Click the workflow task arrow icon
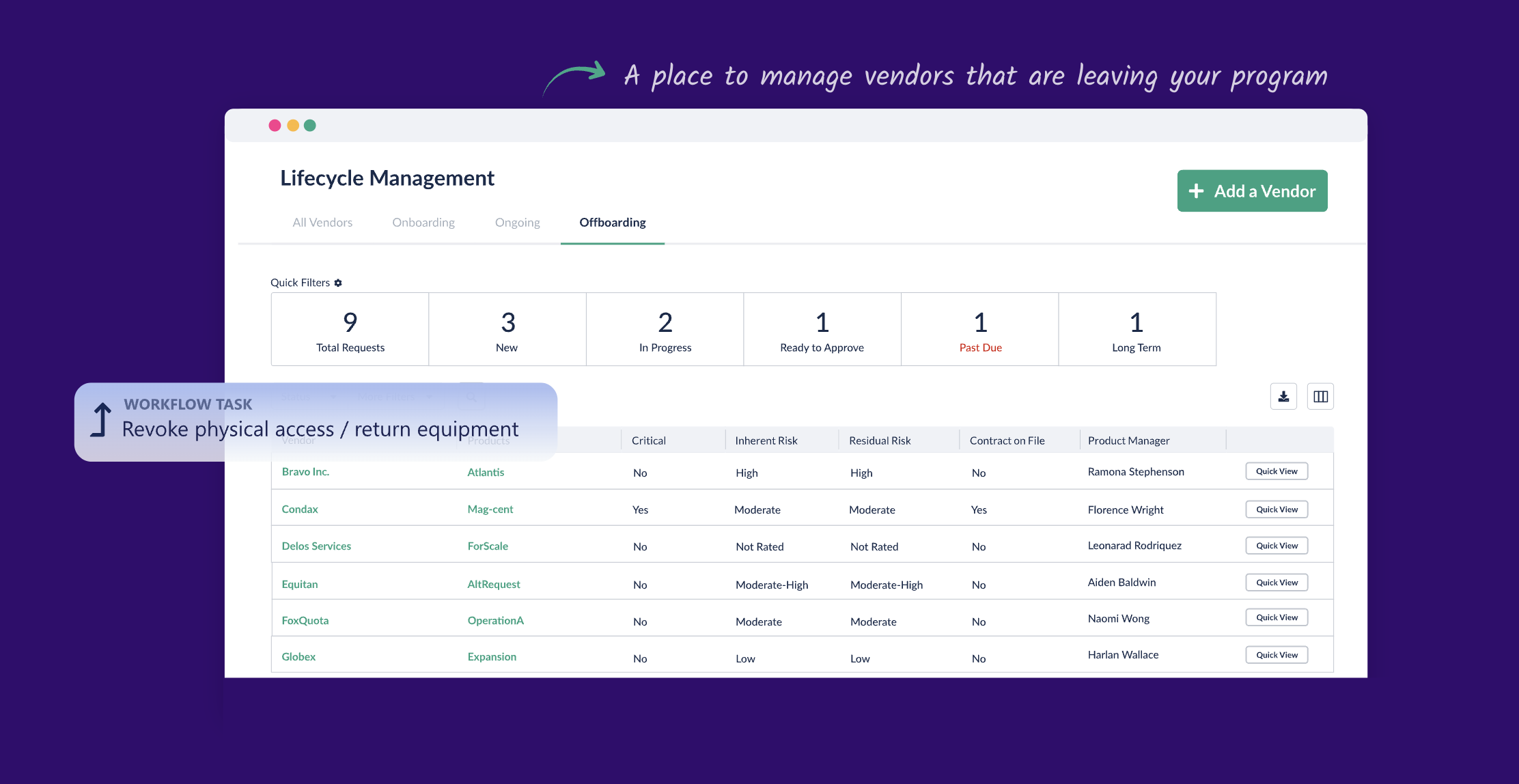 point(101,420)
